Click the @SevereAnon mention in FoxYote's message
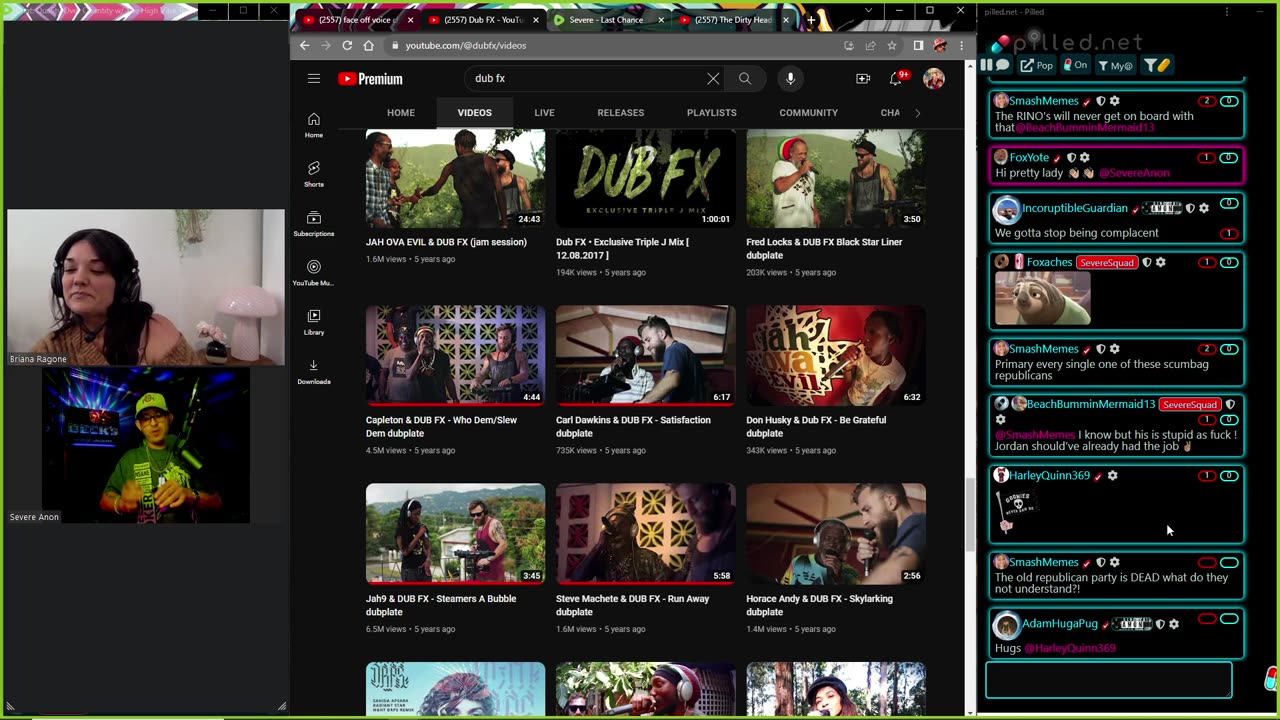Image resolution: width=1280 pixels, height=720 pixels. [1134, 173]
